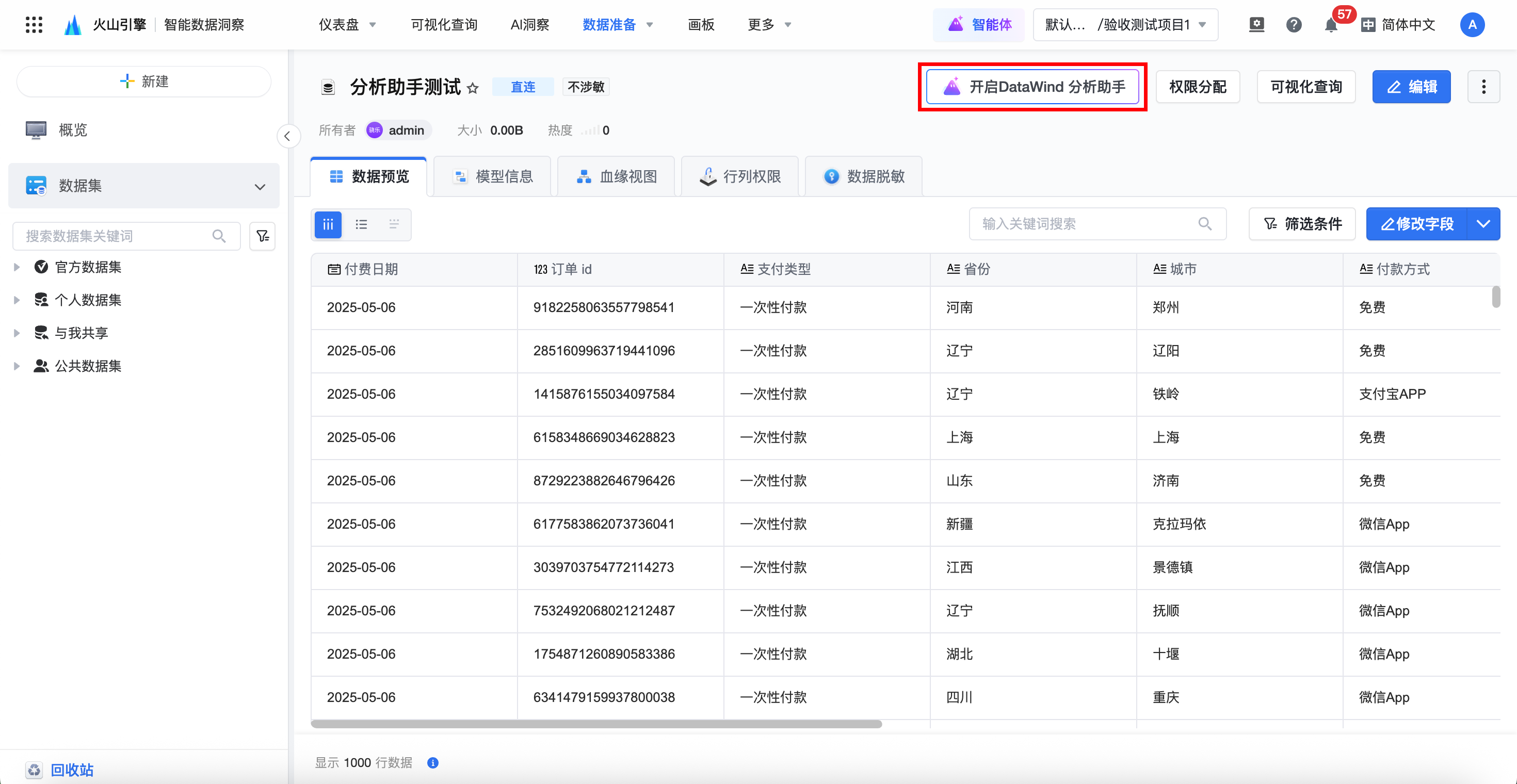
Task: Collapse the left sidebar with arrow button
Action: coord(287,137)
